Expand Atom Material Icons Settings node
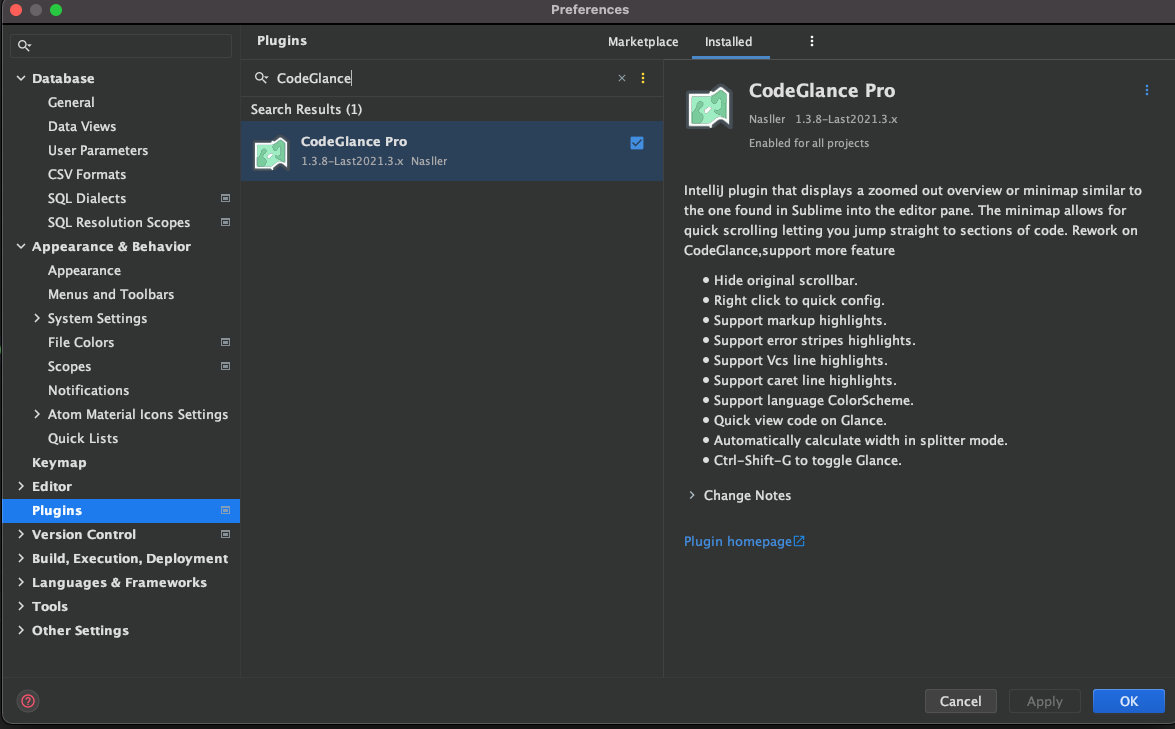 [37, 414]
